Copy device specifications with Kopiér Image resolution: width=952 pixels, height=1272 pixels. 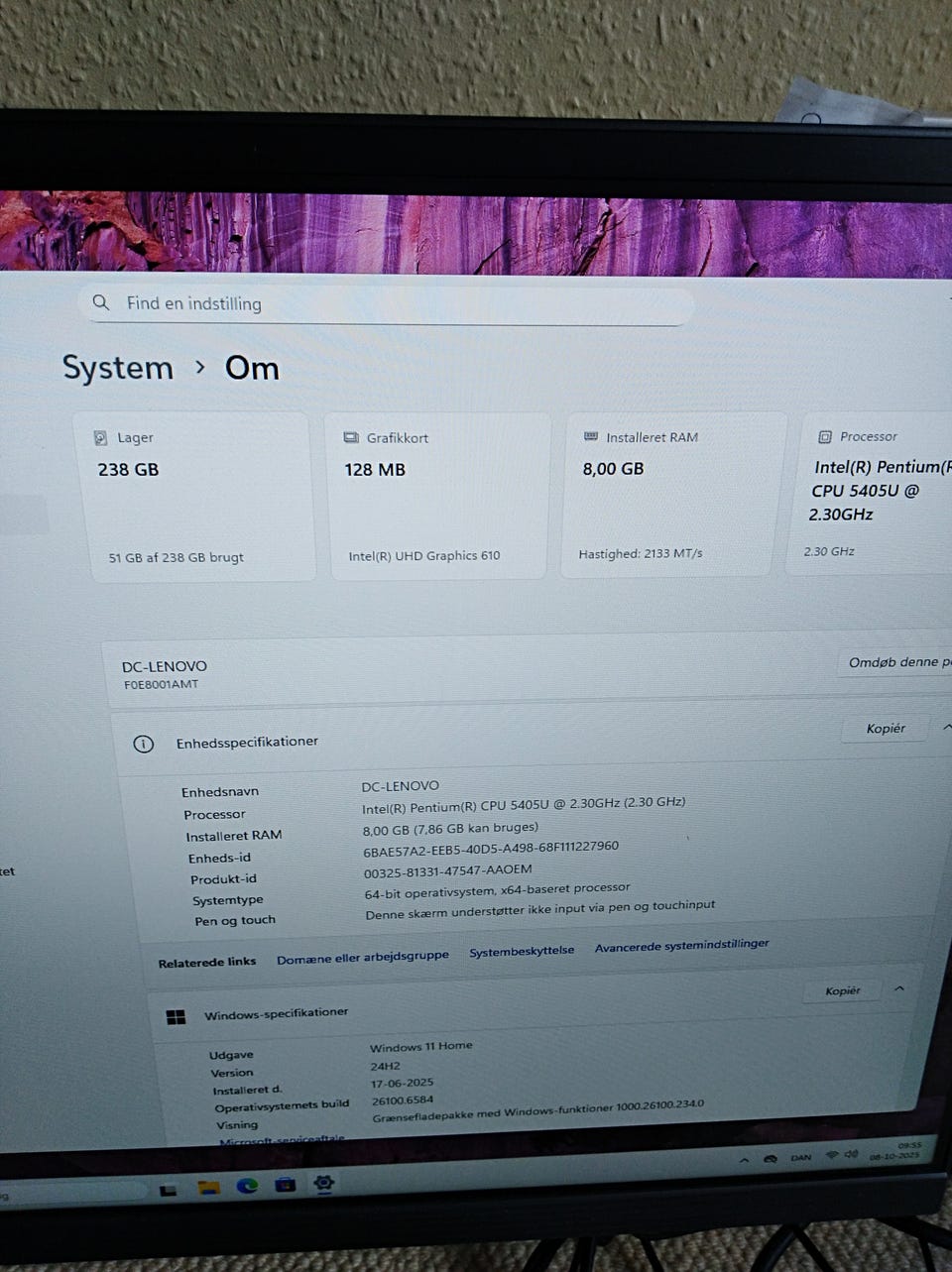[886, 729]
